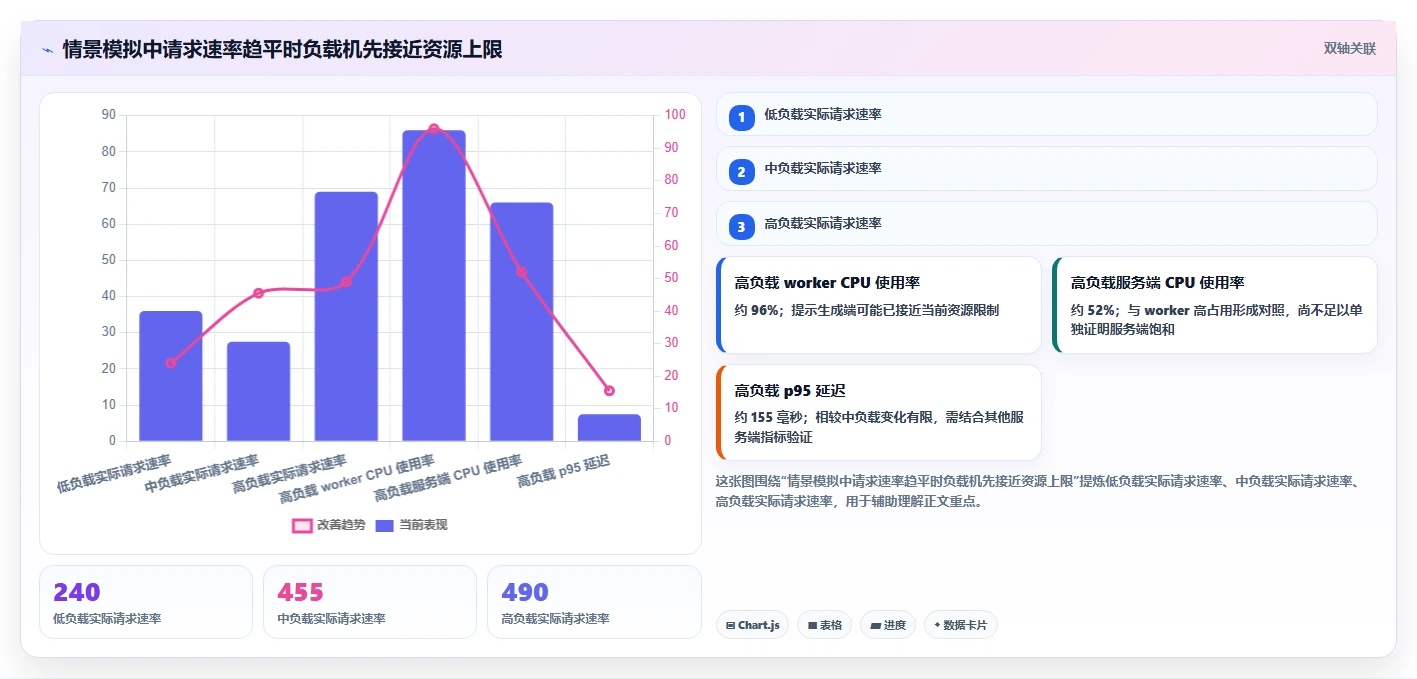Toggle the 当前表现 legend swatch

click(x=385, y=525)
